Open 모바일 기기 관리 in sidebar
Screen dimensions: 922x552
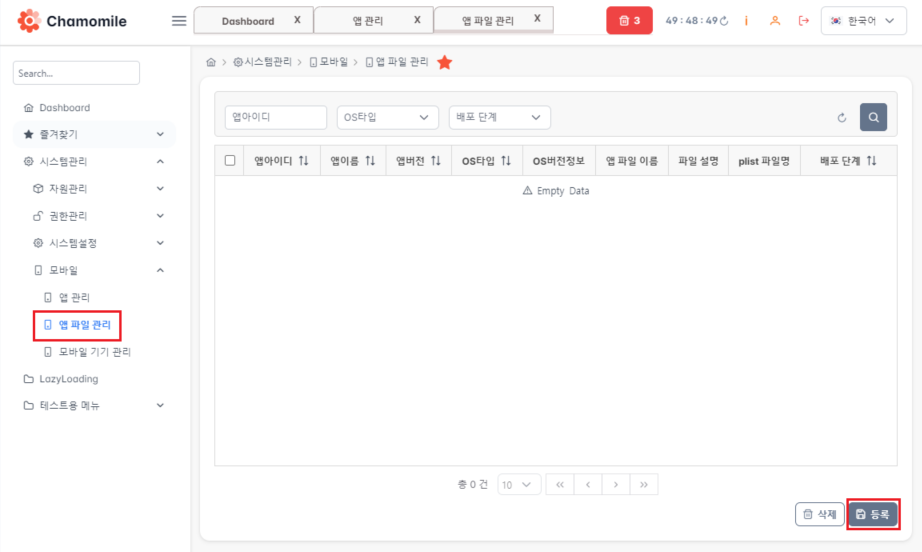pyautogui.click(x=94, y=352)
